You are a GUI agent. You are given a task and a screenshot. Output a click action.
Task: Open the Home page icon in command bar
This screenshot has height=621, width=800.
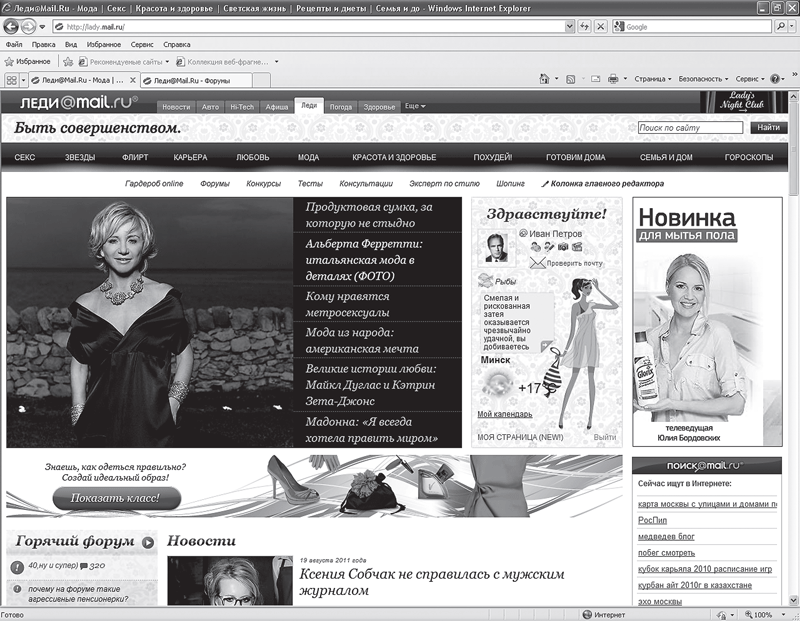tap(544, 79)
